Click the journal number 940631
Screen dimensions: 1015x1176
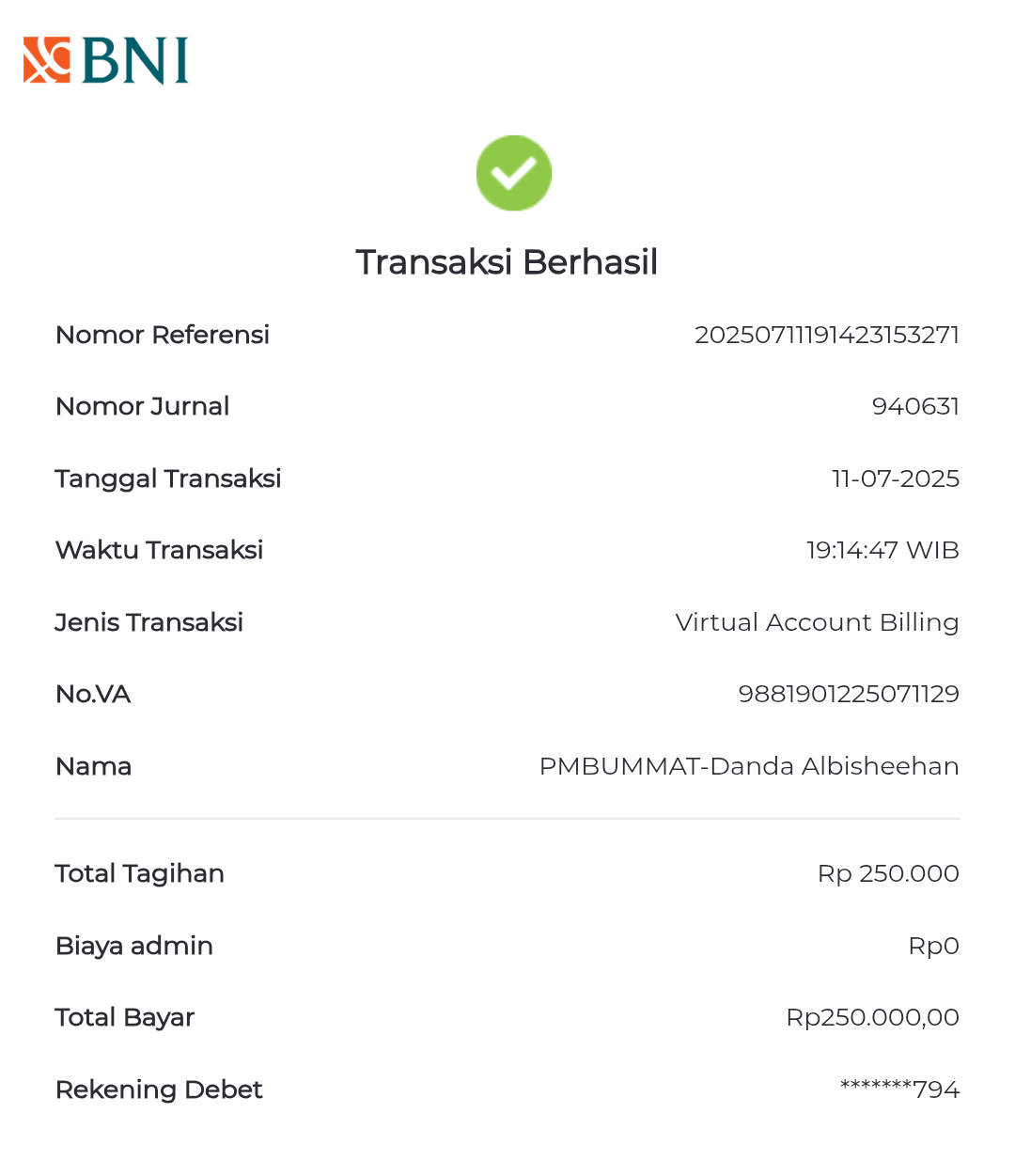tap(915, 406)
